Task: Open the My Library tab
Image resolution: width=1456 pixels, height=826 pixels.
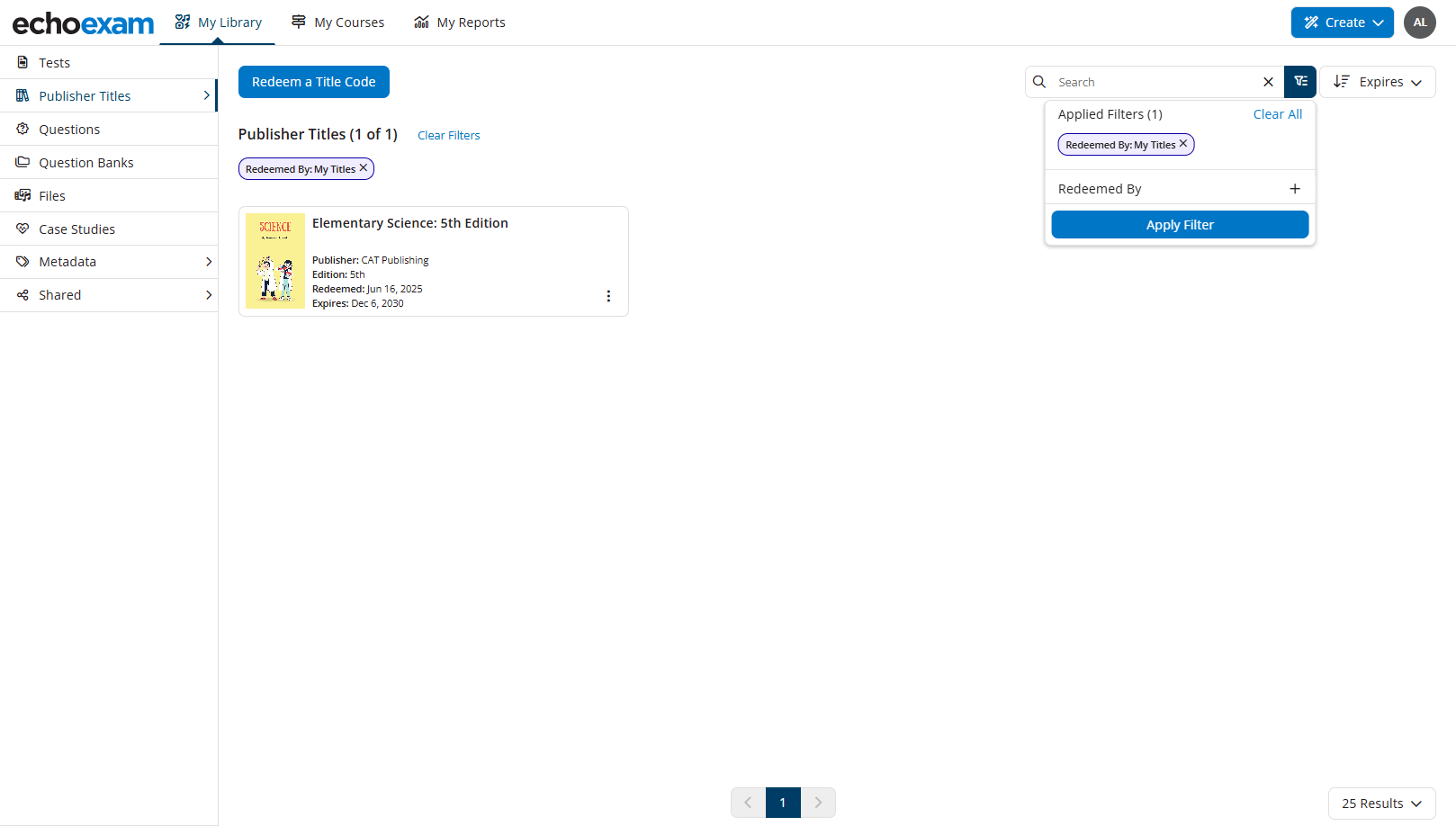Action: (218, 22)
